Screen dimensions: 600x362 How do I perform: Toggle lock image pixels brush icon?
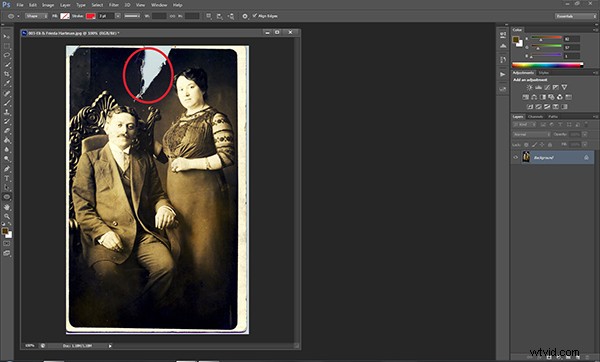point(534,145)
